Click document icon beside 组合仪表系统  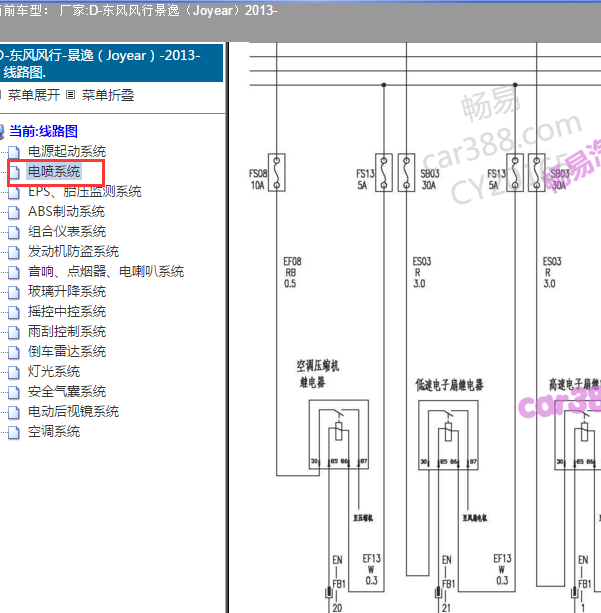[14, 232]
